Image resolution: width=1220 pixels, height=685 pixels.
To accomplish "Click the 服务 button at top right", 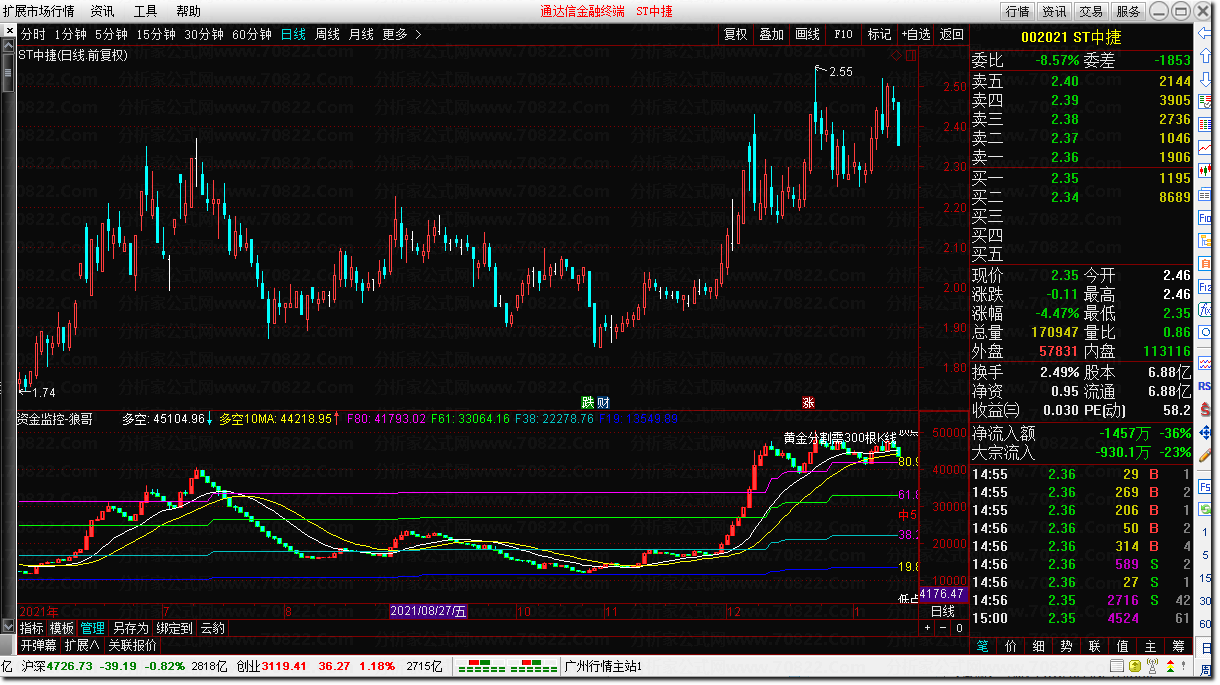I will tap(1128, 11).
